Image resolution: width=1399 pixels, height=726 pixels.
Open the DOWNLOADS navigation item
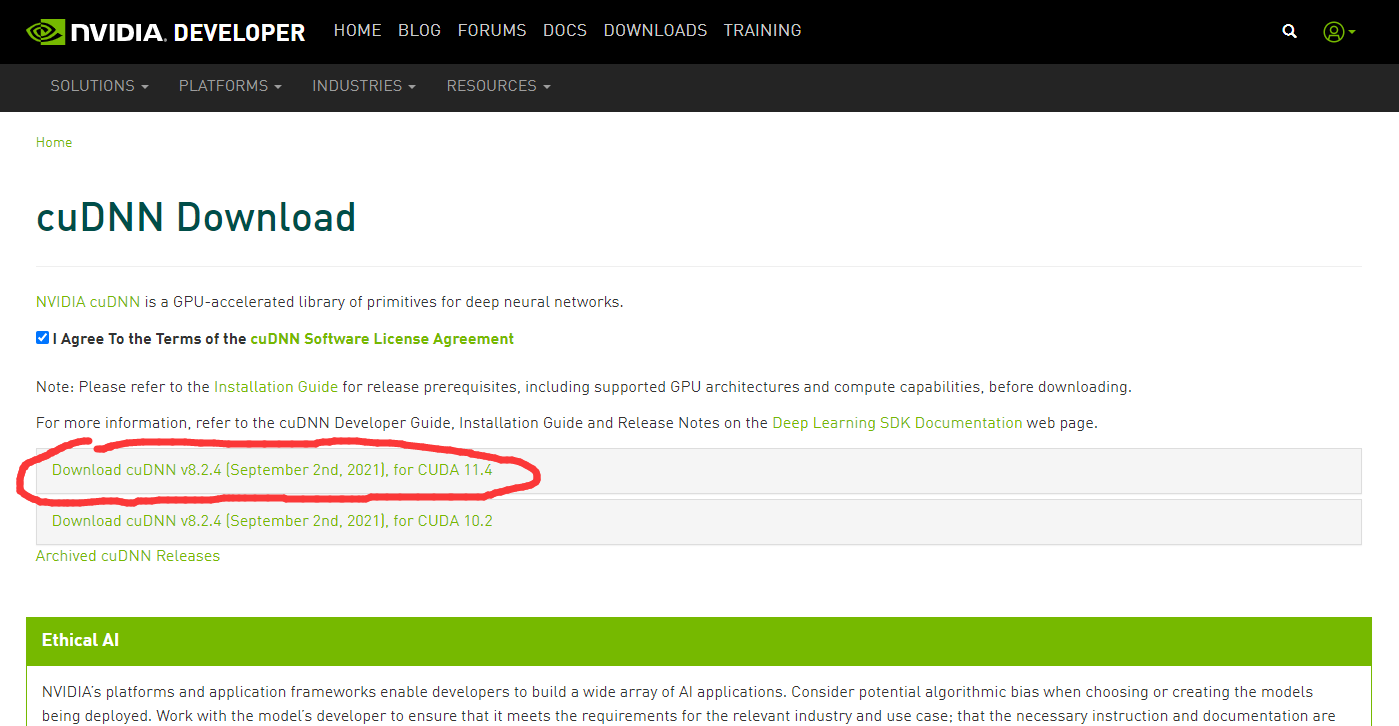[655, 31]
